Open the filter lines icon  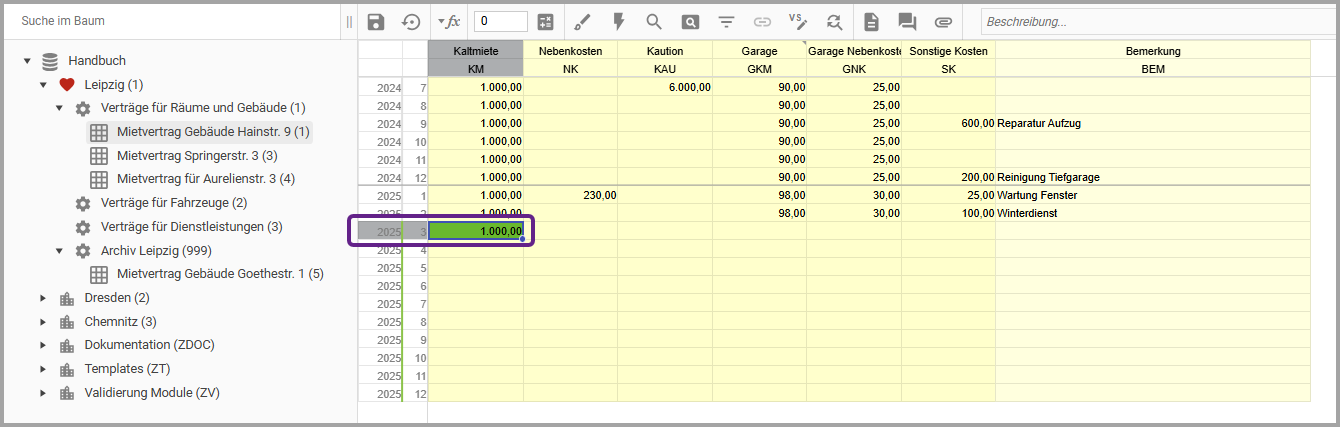tap(726, 21)
